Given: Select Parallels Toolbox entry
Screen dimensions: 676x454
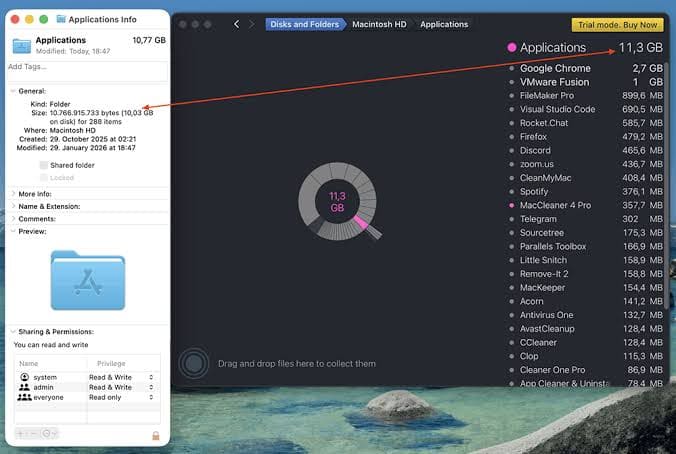Looking at the screenshot, I should [586, 246].
